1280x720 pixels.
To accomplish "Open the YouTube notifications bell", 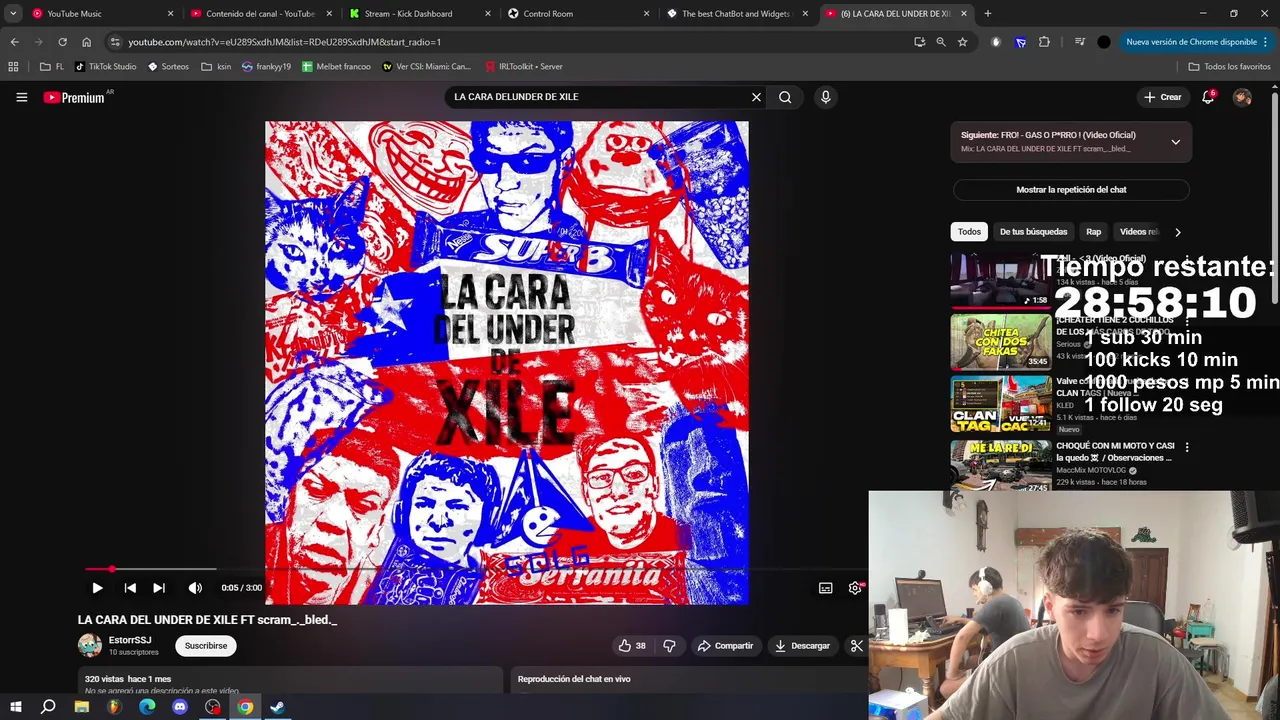I will tap(1208, 97).
